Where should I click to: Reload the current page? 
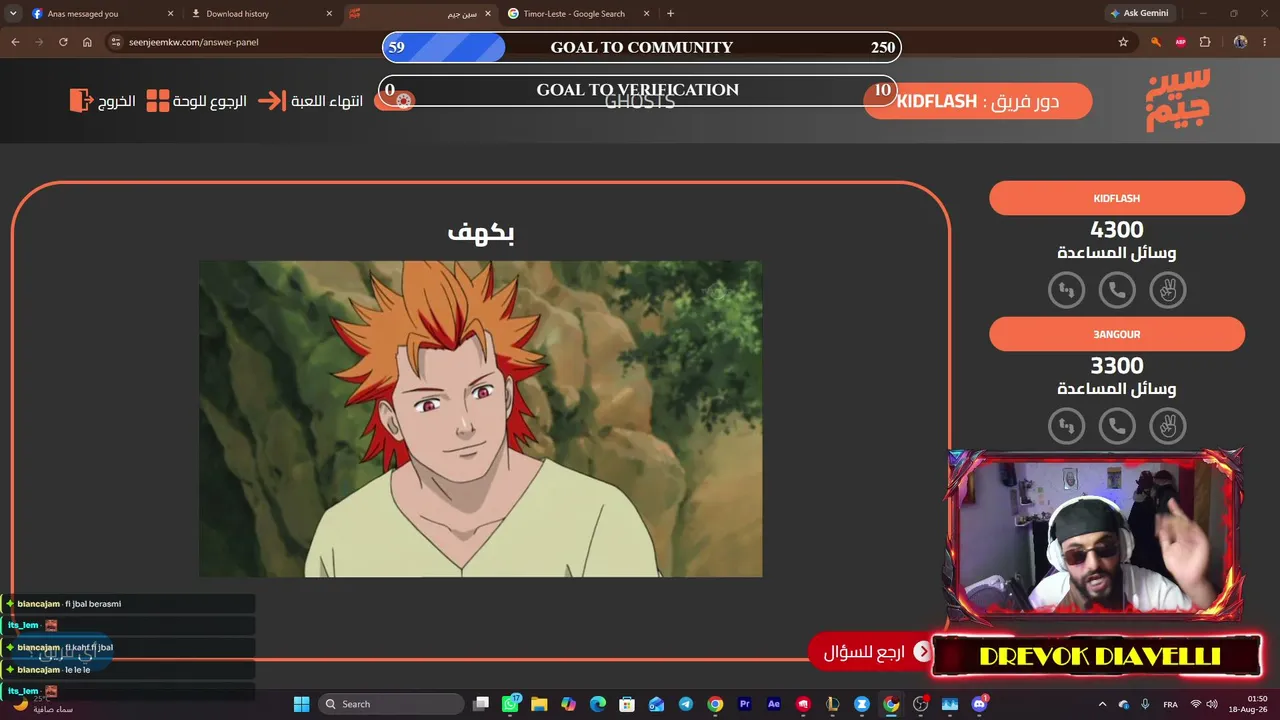click(63, 42)
